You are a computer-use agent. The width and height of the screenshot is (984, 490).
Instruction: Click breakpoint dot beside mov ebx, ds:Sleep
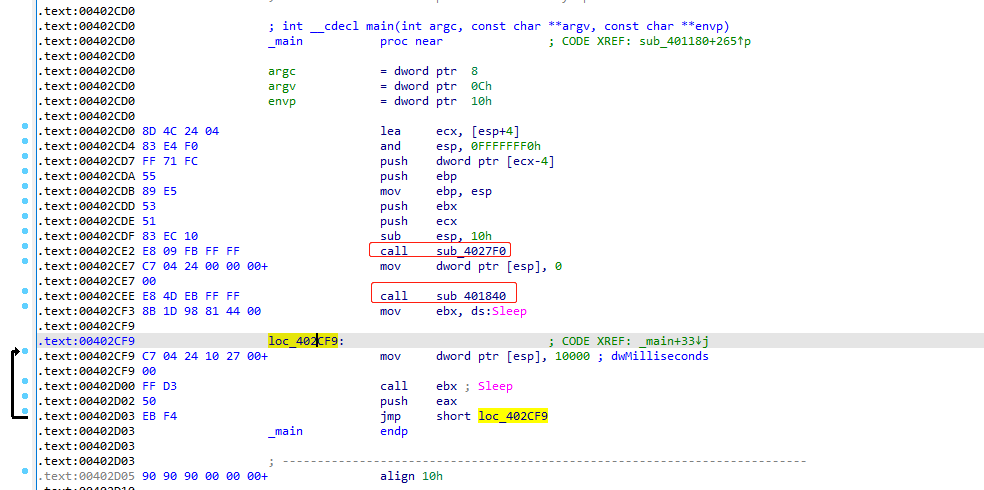coord(25,311)
